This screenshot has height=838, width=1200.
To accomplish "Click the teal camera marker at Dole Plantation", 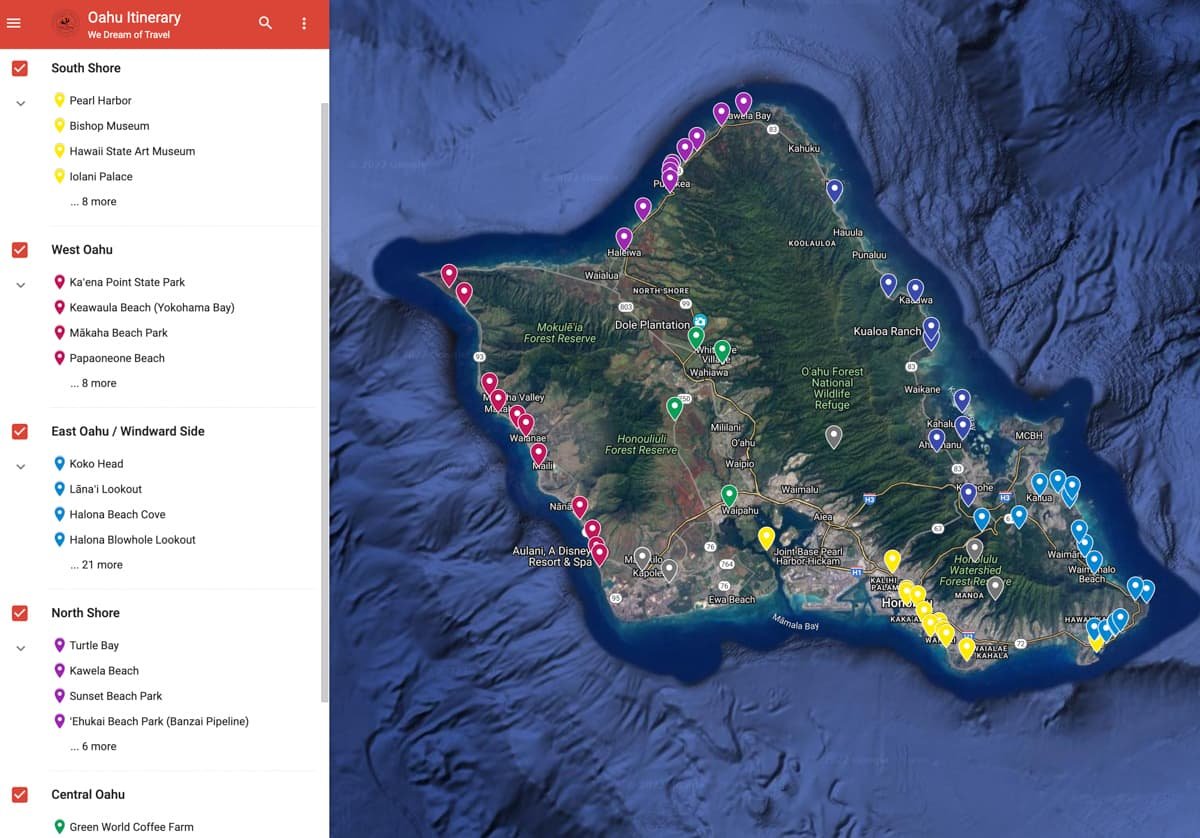I will click(x=700, y=321).
